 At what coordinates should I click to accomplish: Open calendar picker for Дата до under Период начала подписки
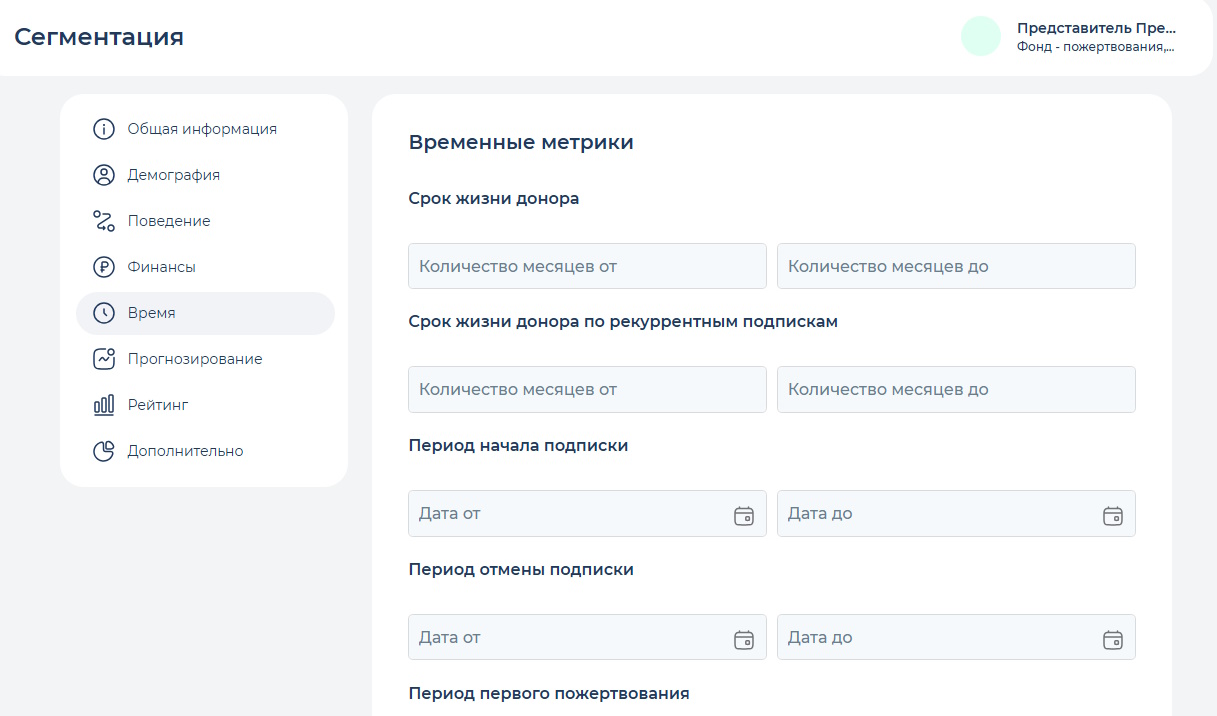click(x=1113, y=513)
